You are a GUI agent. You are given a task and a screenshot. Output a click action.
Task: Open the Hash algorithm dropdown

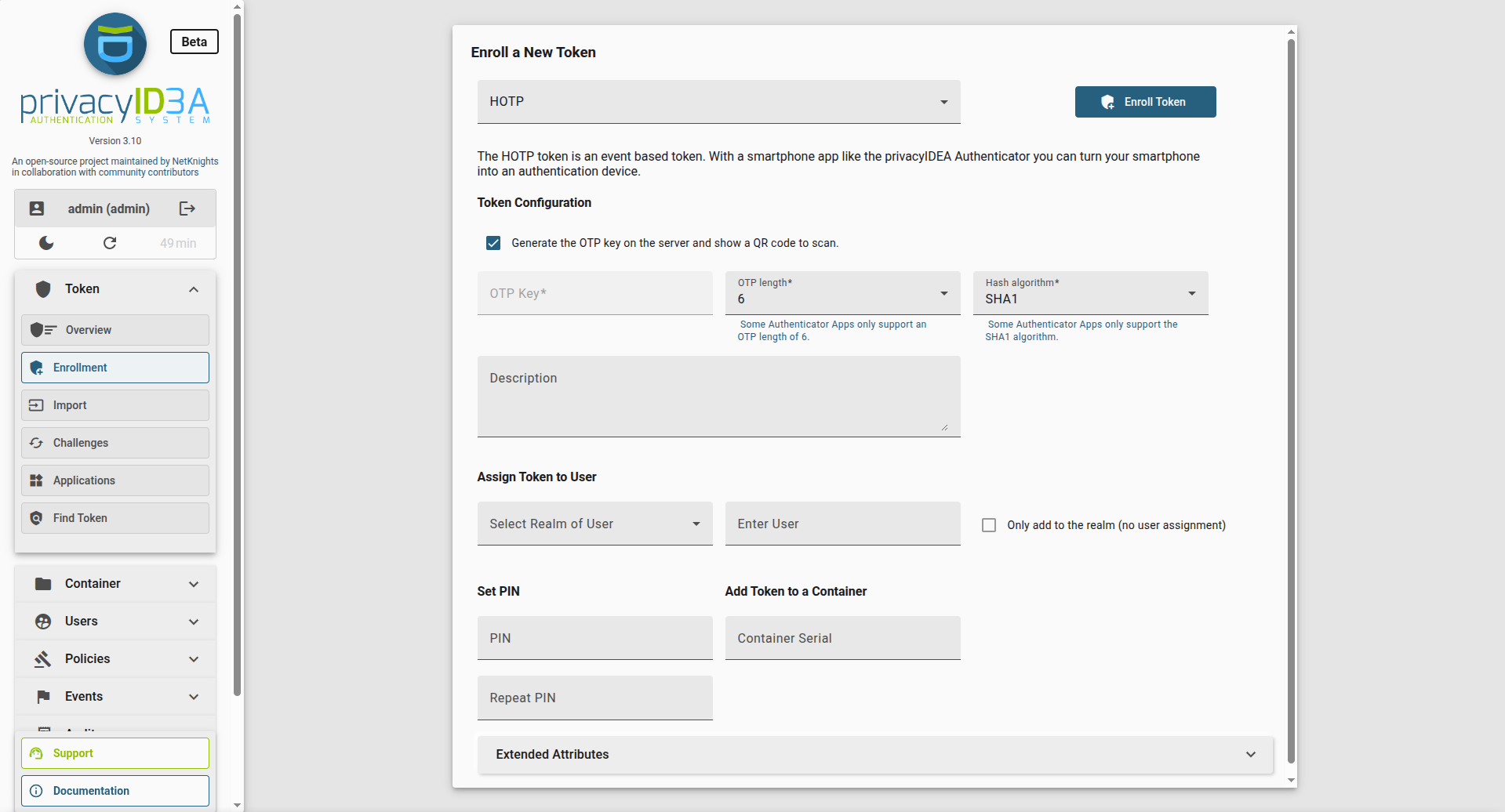coord(1089,293)
